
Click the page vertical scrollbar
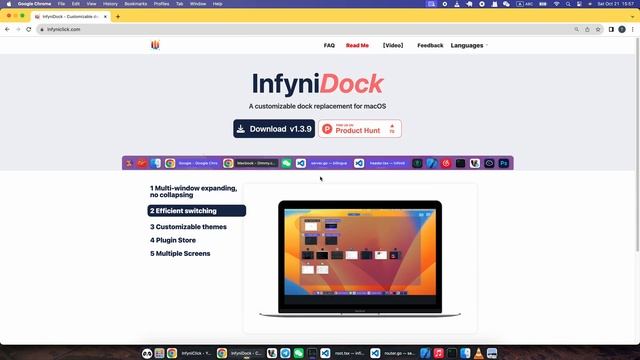[x=638, y=145]
